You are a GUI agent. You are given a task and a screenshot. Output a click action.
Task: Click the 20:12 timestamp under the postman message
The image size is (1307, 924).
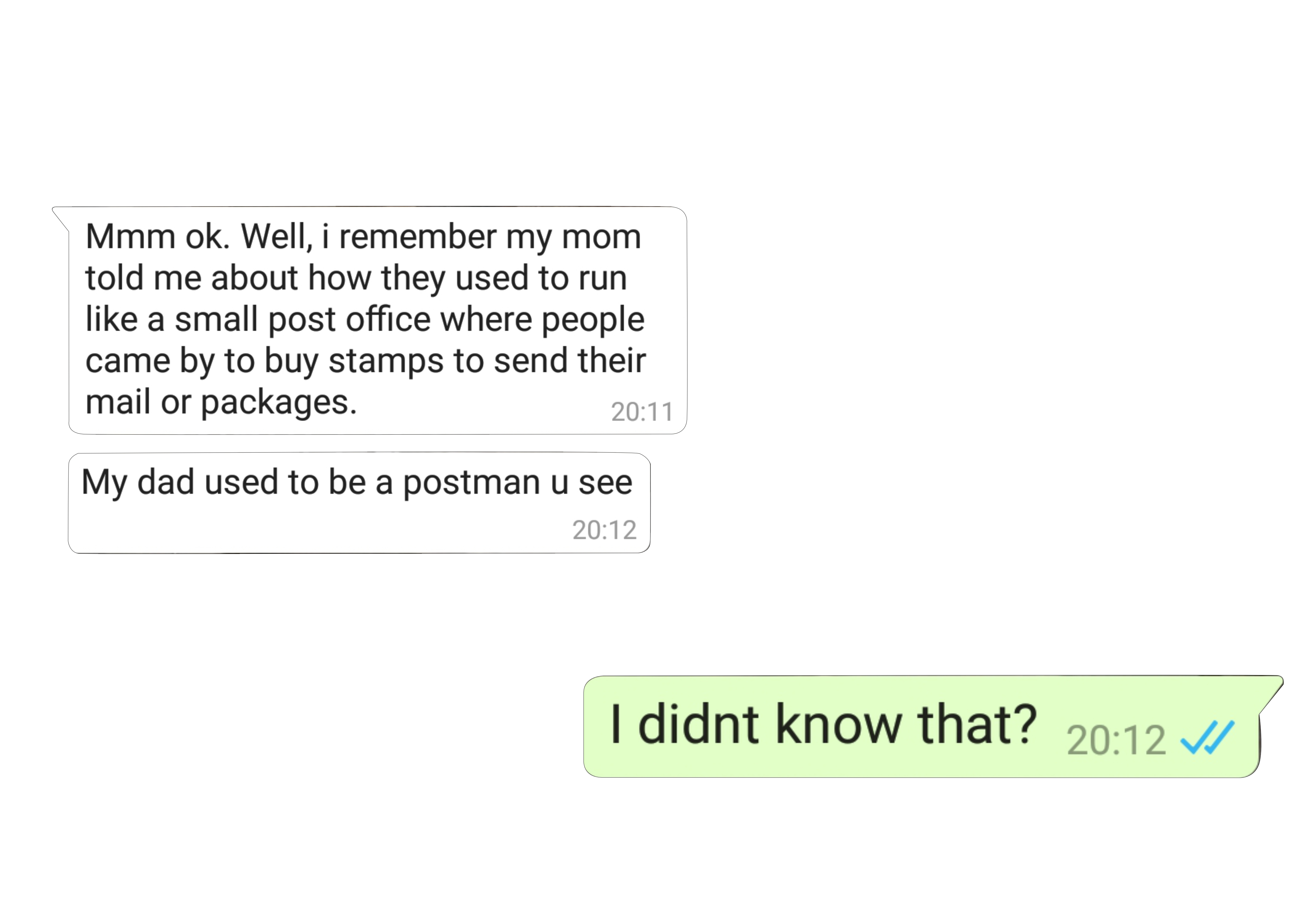pos(604,530)
